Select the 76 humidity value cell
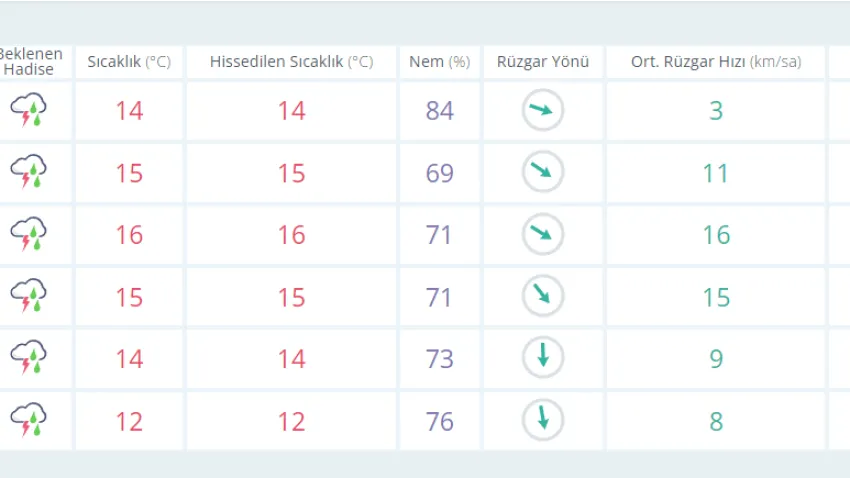 point(440,421)
